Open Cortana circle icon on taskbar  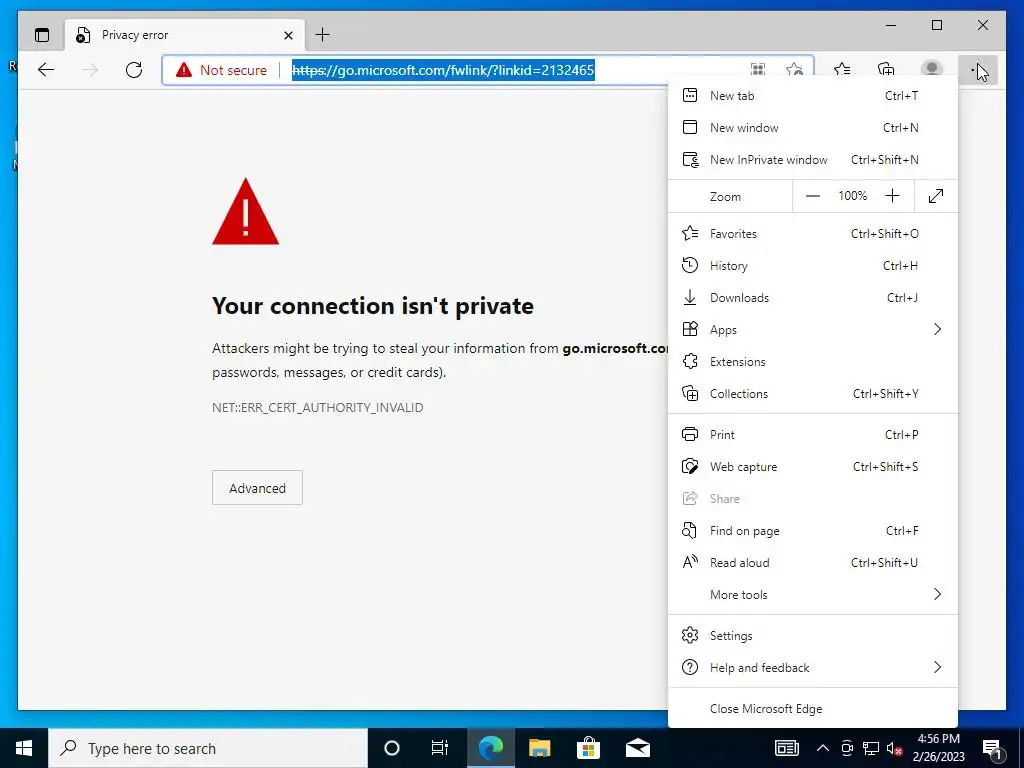tap(392, 748)
